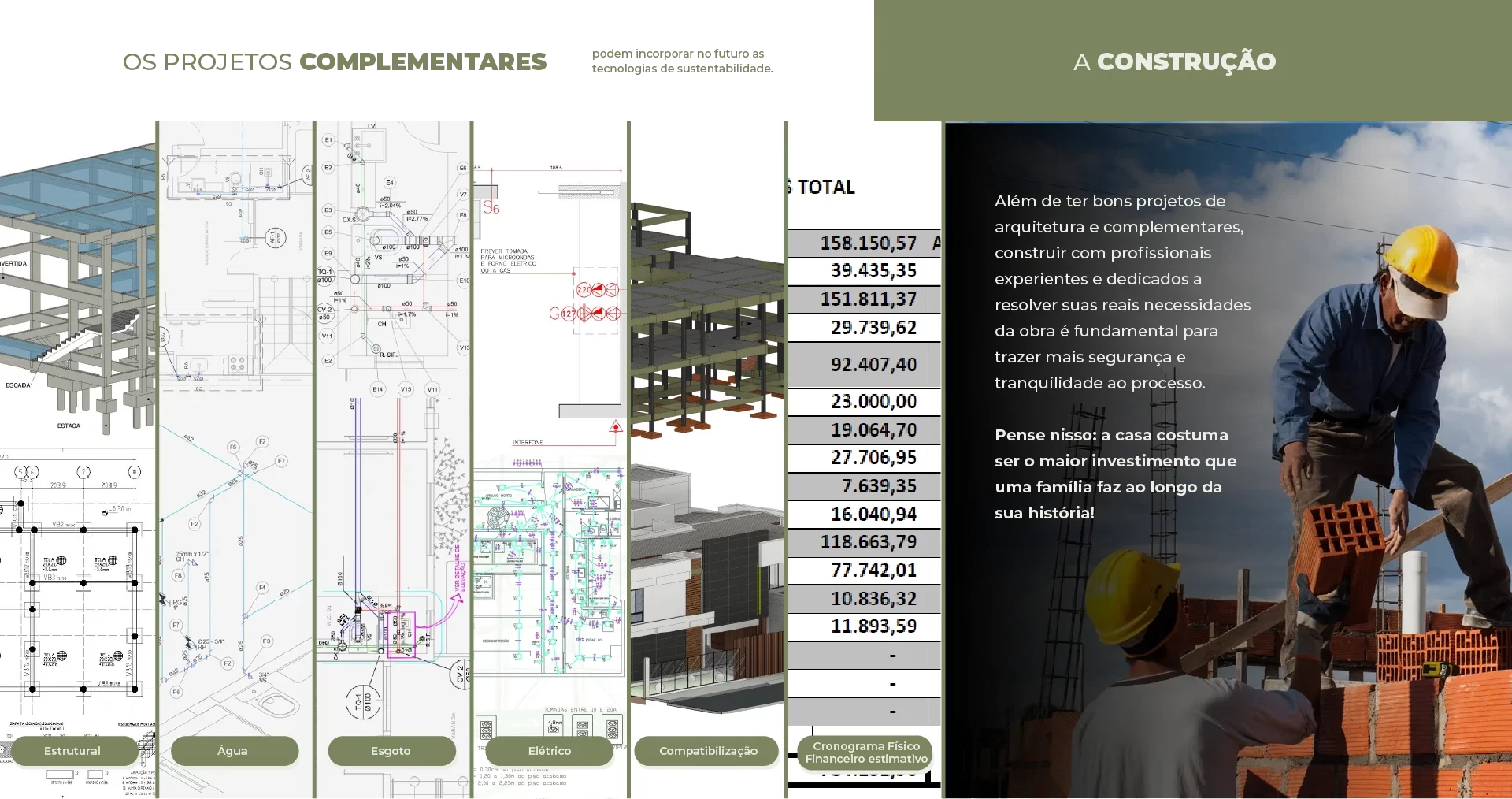The image size is (1512, 799).
Task: Click the "A CONSTRUÇÃO" title
Action: tap(1174, 61)
